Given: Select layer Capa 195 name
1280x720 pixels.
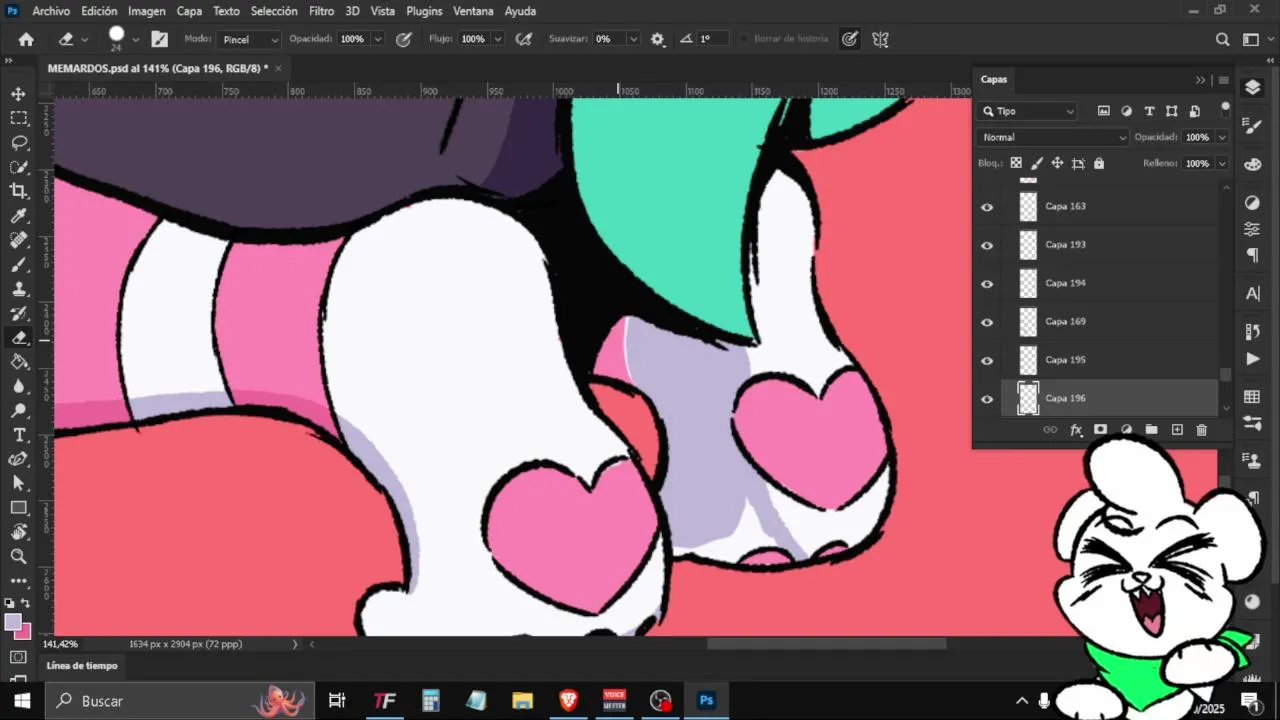Looking at the screenshot, I should (x=1066, y=360).
